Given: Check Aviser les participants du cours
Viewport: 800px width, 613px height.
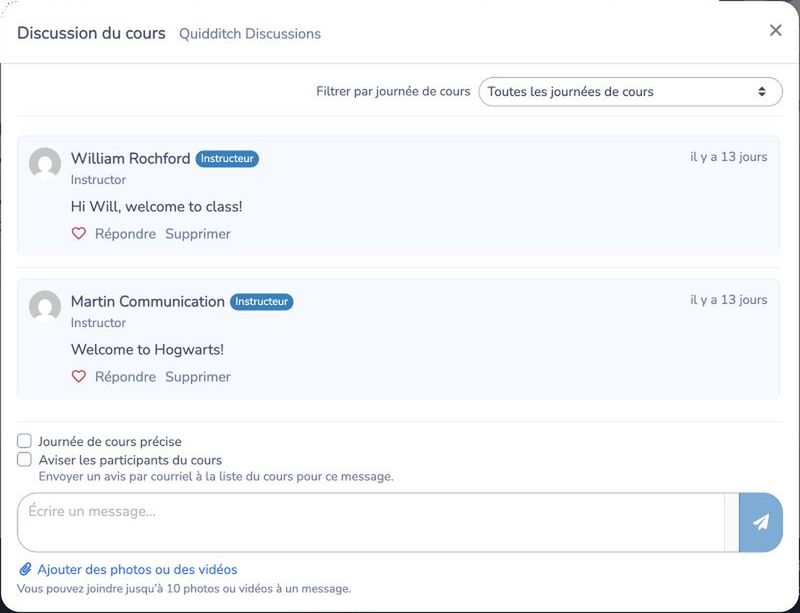Looking at the screenshot, I should coord(24,459).
